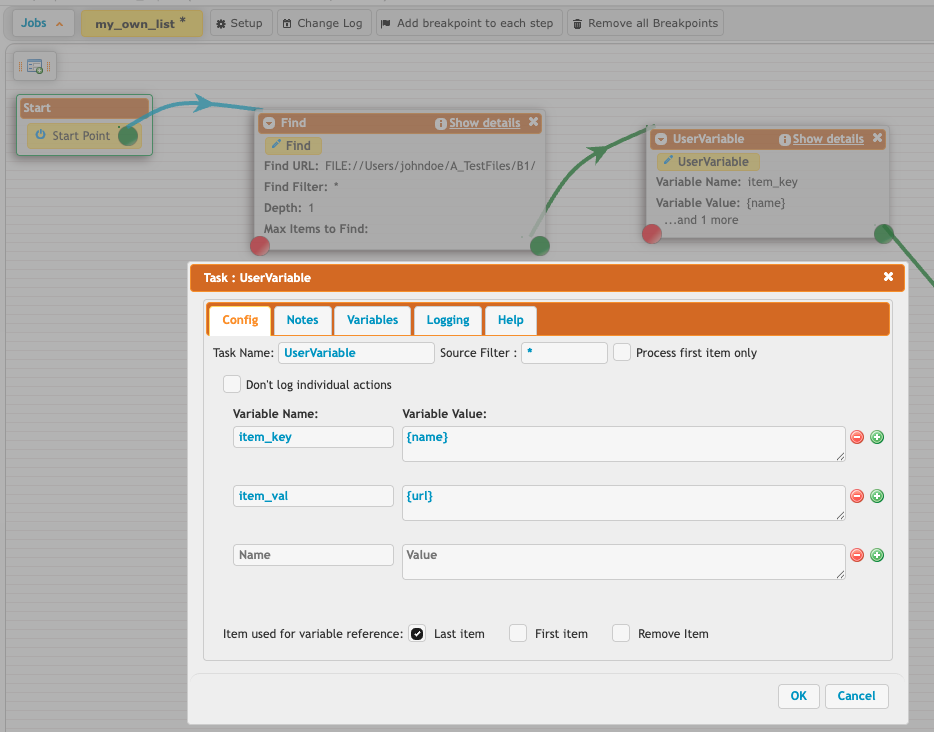Click Remove all Breakpoints button
The width and height of the screenshot is (934, 732).
click(x=644, y=23)
